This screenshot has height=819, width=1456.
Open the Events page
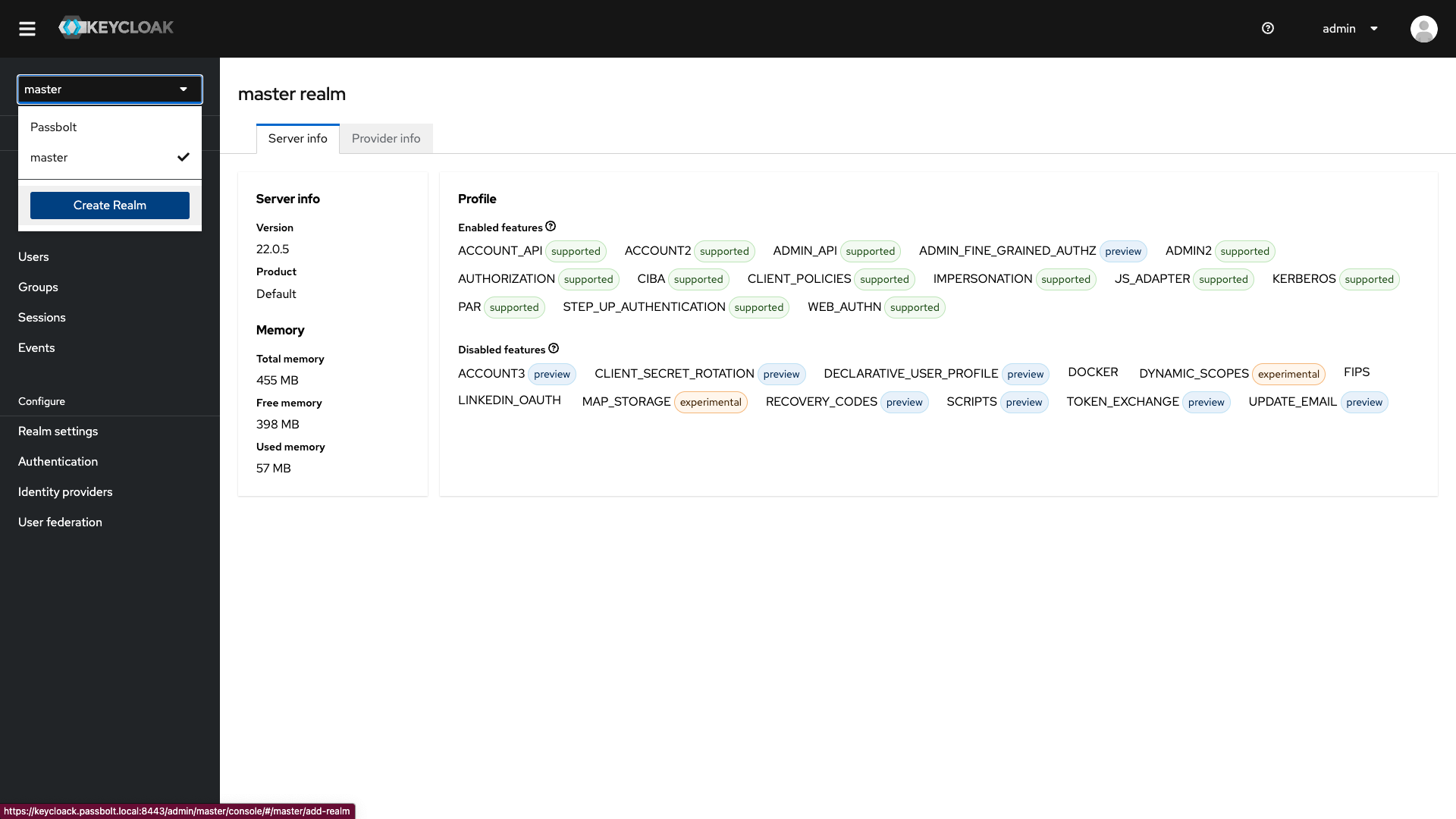tap(36, 347)
